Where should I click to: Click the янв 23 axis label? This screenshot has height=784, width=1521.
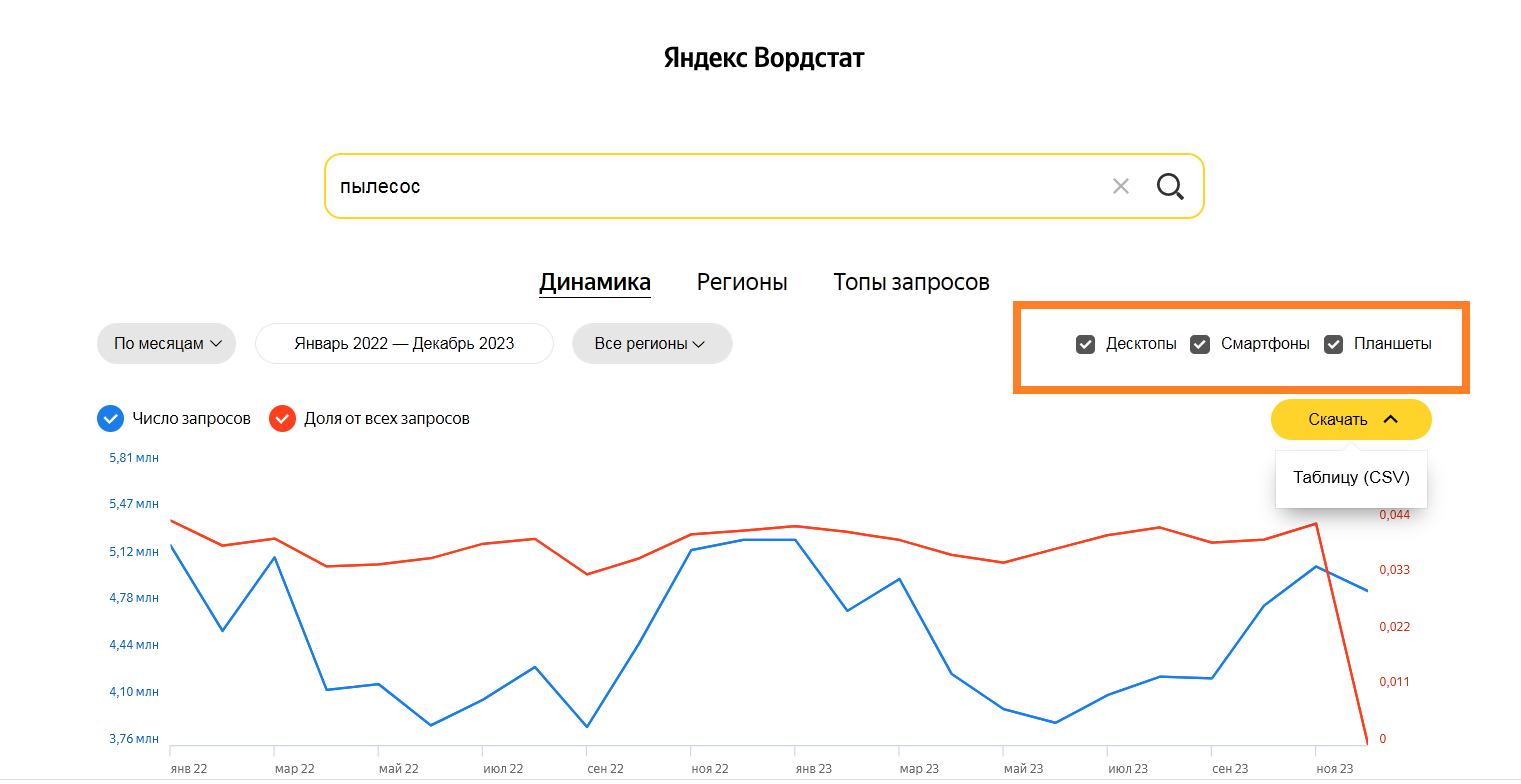(812, 769)
